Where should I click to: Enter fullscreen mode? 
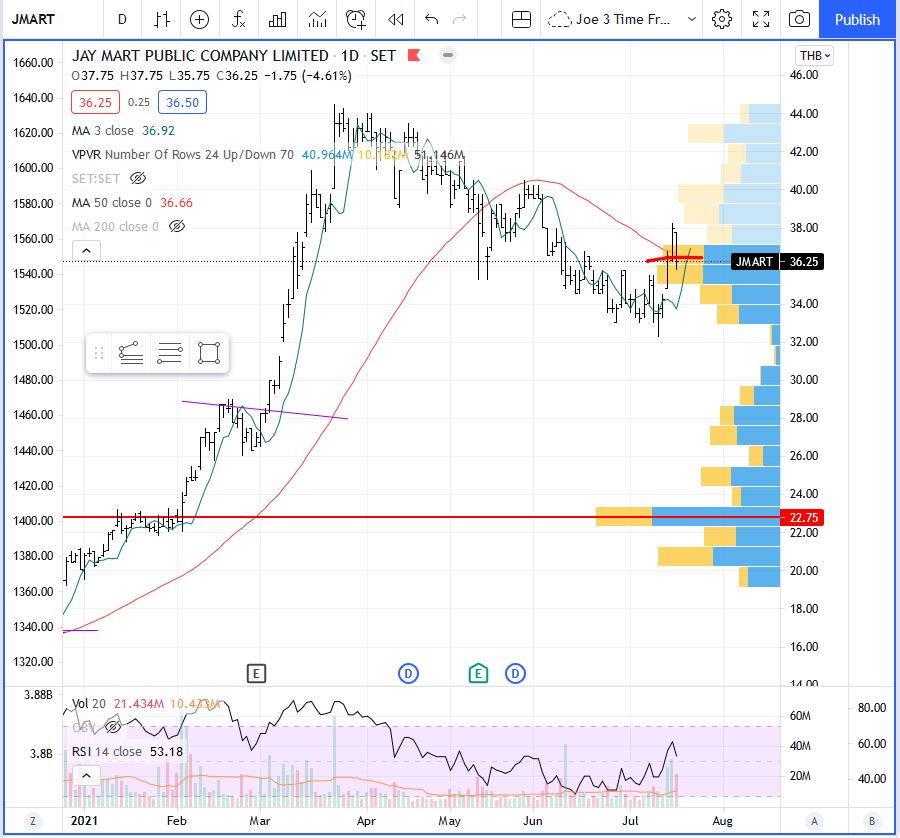[761, 20]
